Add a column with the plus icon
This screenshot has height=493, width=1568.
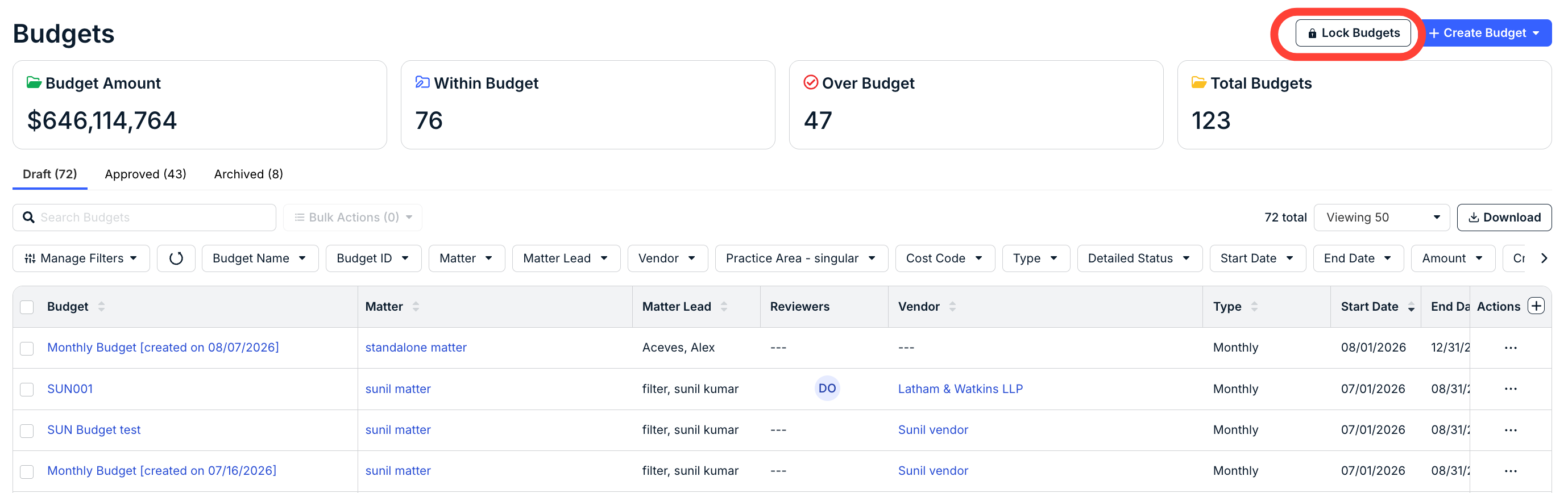click(1536, 306)
